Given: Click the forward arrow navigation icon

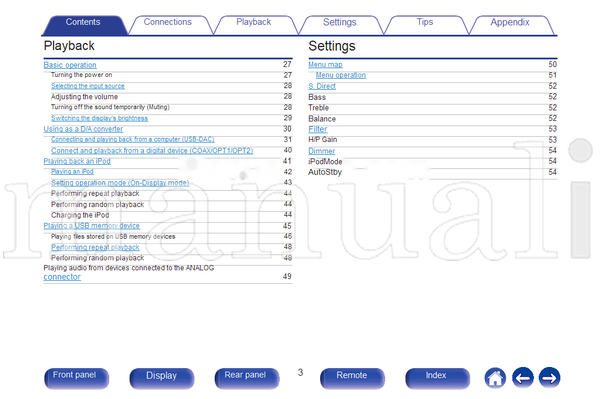Looking at the screenshot, I should point(549,378).
